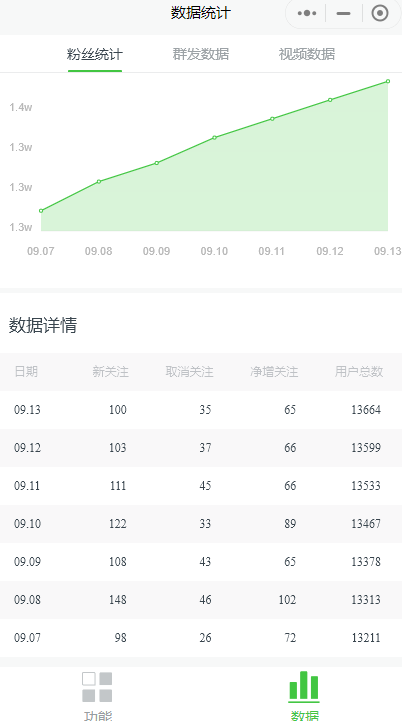Select the 09.09 date cell in table
The image size is (402, 721).
tap(27, 562)
